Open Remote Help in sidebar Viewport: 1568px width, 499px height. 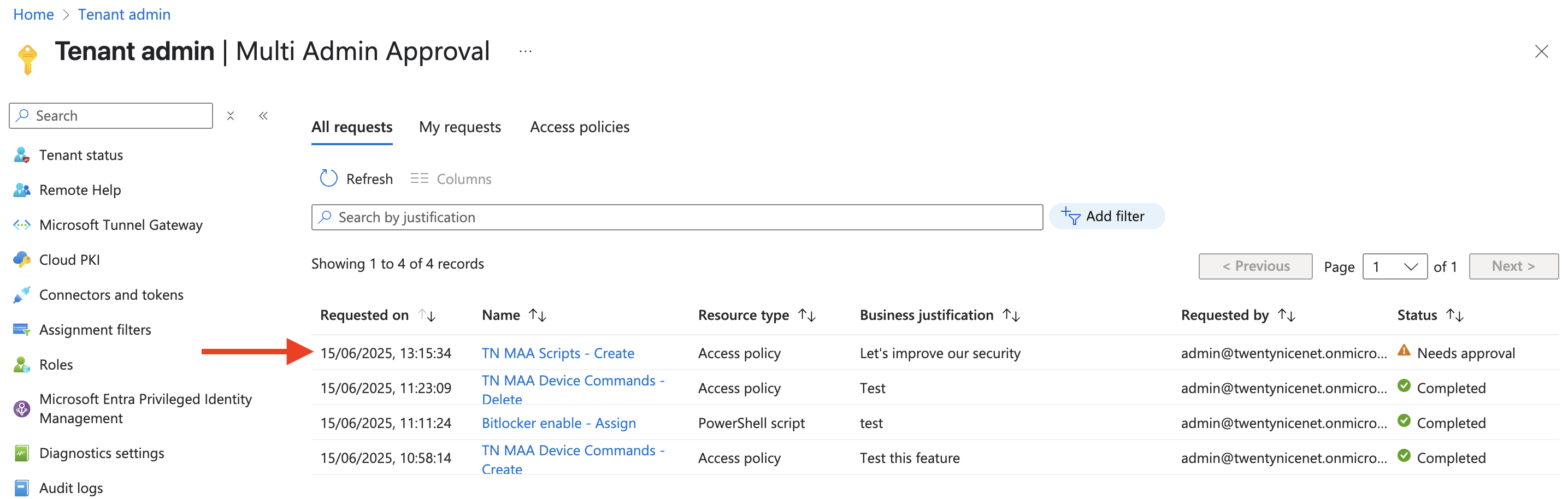click(80, 190)
